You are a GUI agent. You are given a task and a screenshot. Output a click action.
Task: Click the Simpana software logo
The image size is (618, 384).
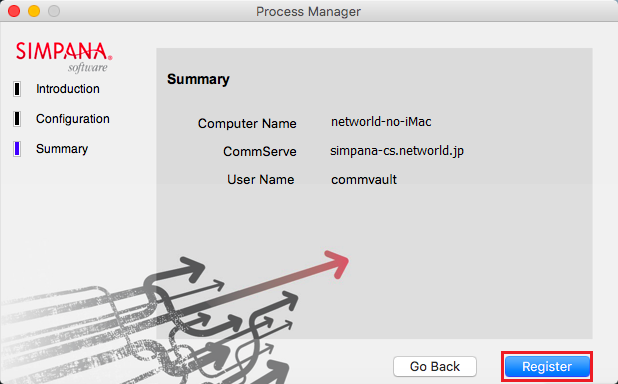[x=64, y=57]
